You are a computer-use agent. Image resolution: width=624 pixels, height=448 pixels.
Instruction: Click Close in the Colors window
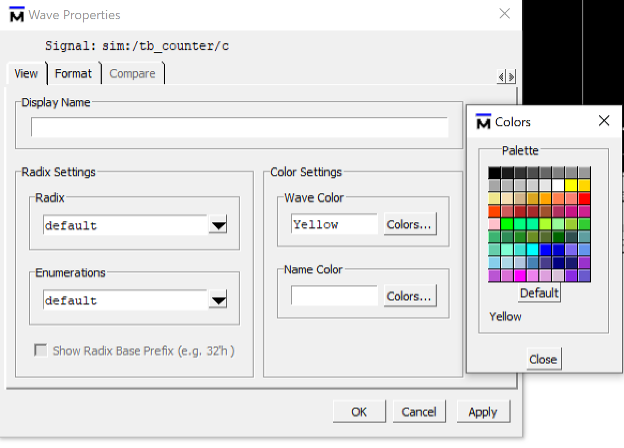click(543, 359)
